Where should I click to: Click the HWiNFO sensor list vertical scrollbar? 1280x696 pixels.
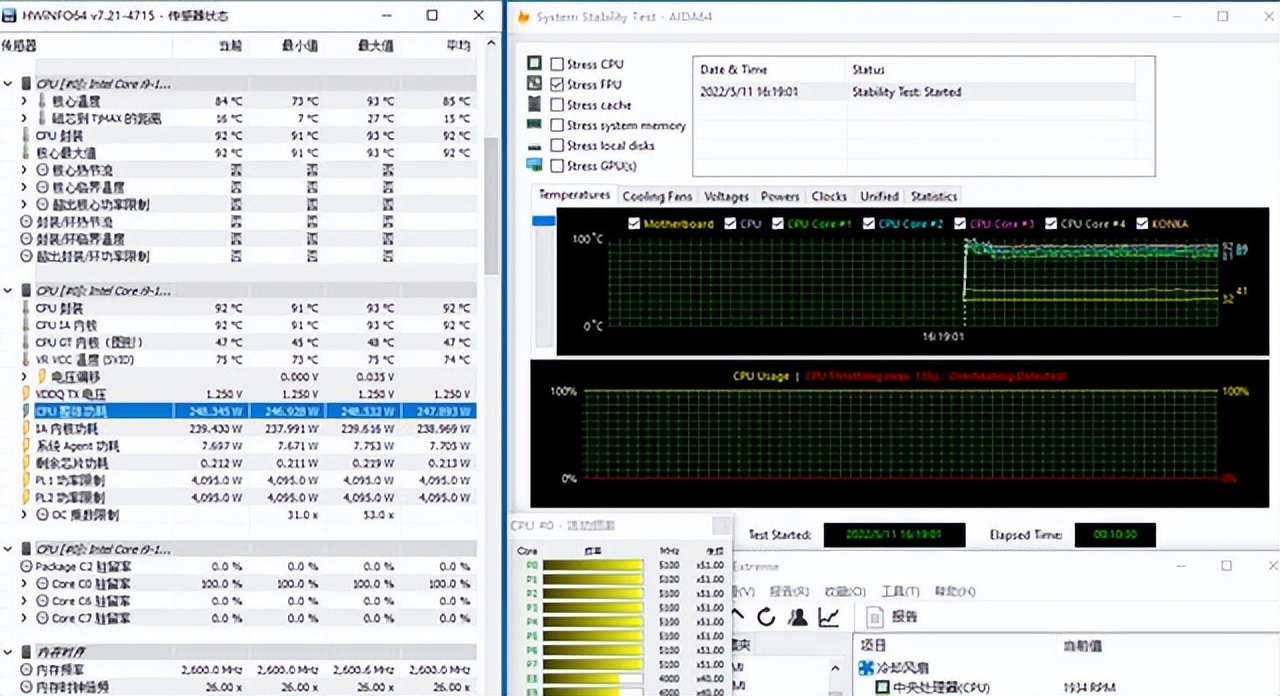point(490,200)
